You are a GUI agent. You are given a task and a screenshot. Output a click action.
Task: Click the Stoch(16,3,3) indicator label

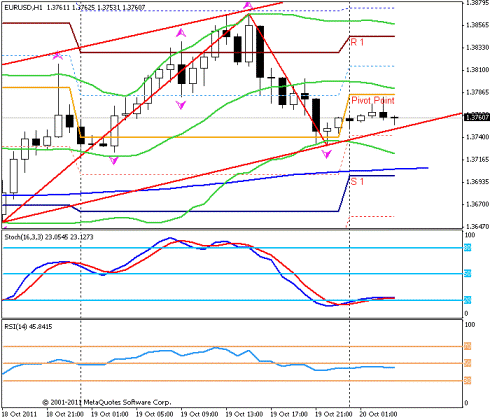49,237
